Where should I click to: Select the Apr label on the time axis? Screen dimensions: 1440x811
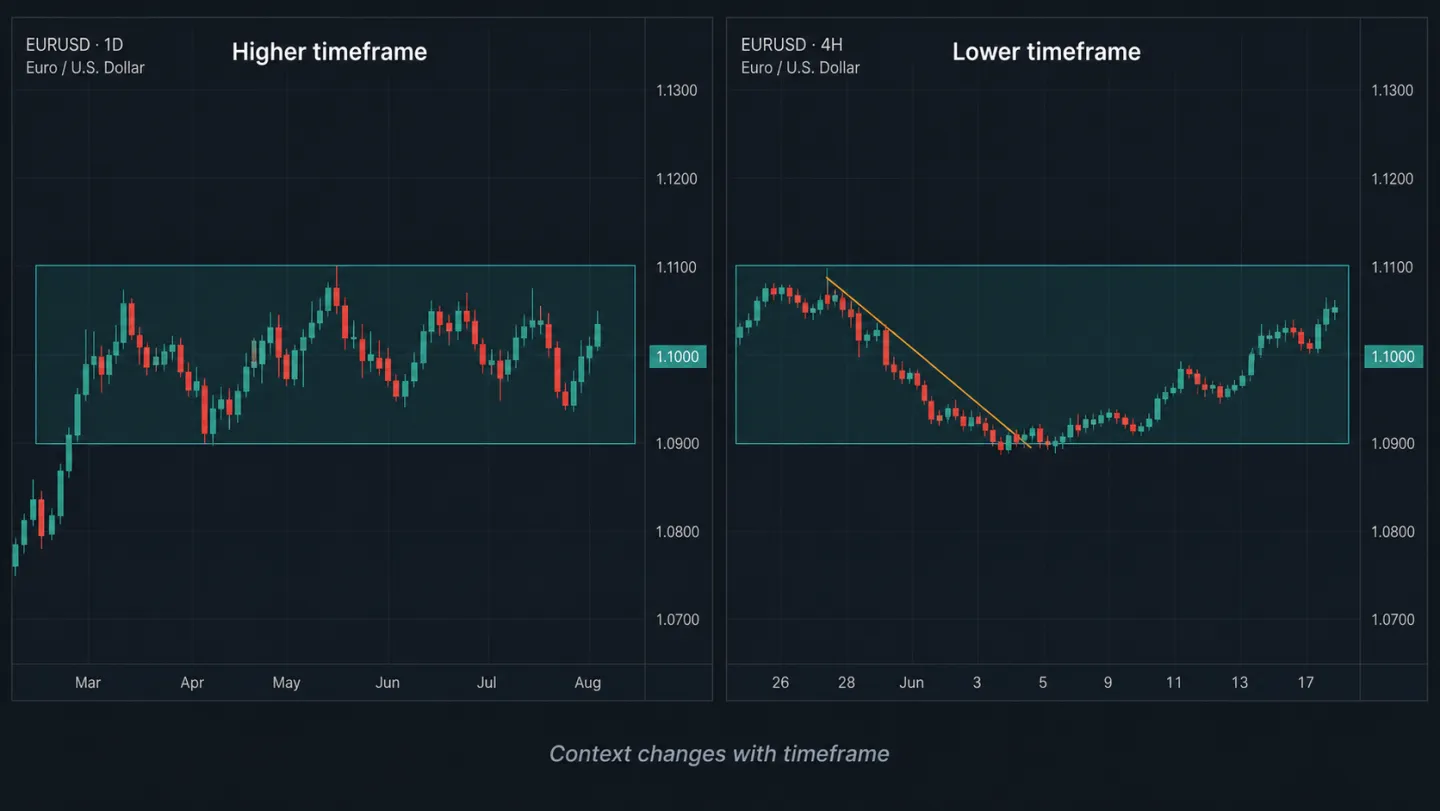coord(192,683)
